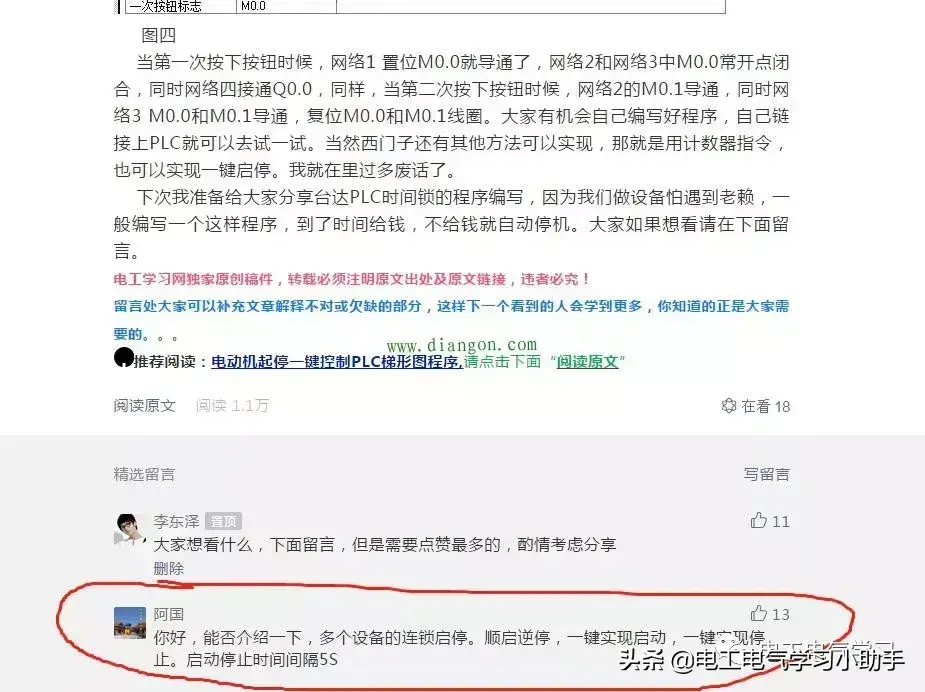Open 李东泽's profile avatar
The image size is (925, 692).
129,529
